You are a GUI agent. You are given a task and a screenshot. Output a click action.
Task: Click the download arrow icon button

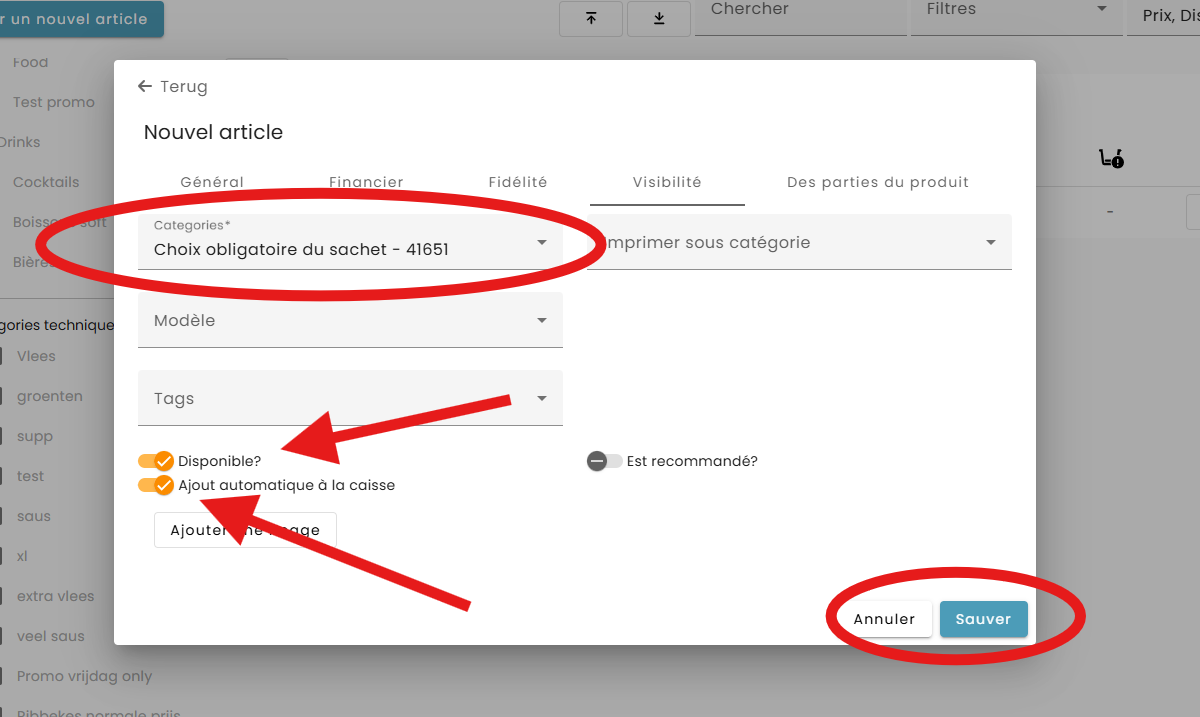coord(659,18)
